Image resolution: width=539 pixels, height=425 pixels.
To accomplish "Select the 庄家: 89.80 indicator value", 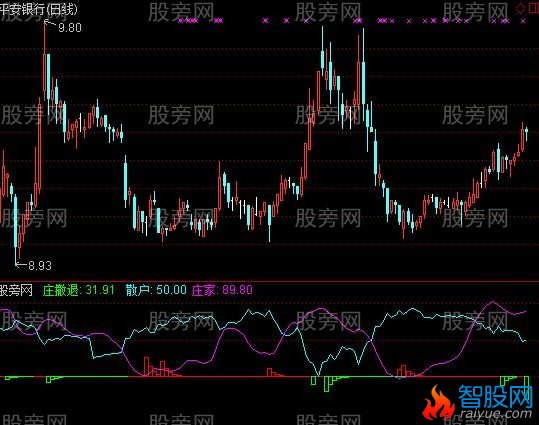I will pyautogui.click(x=222, y=290).
